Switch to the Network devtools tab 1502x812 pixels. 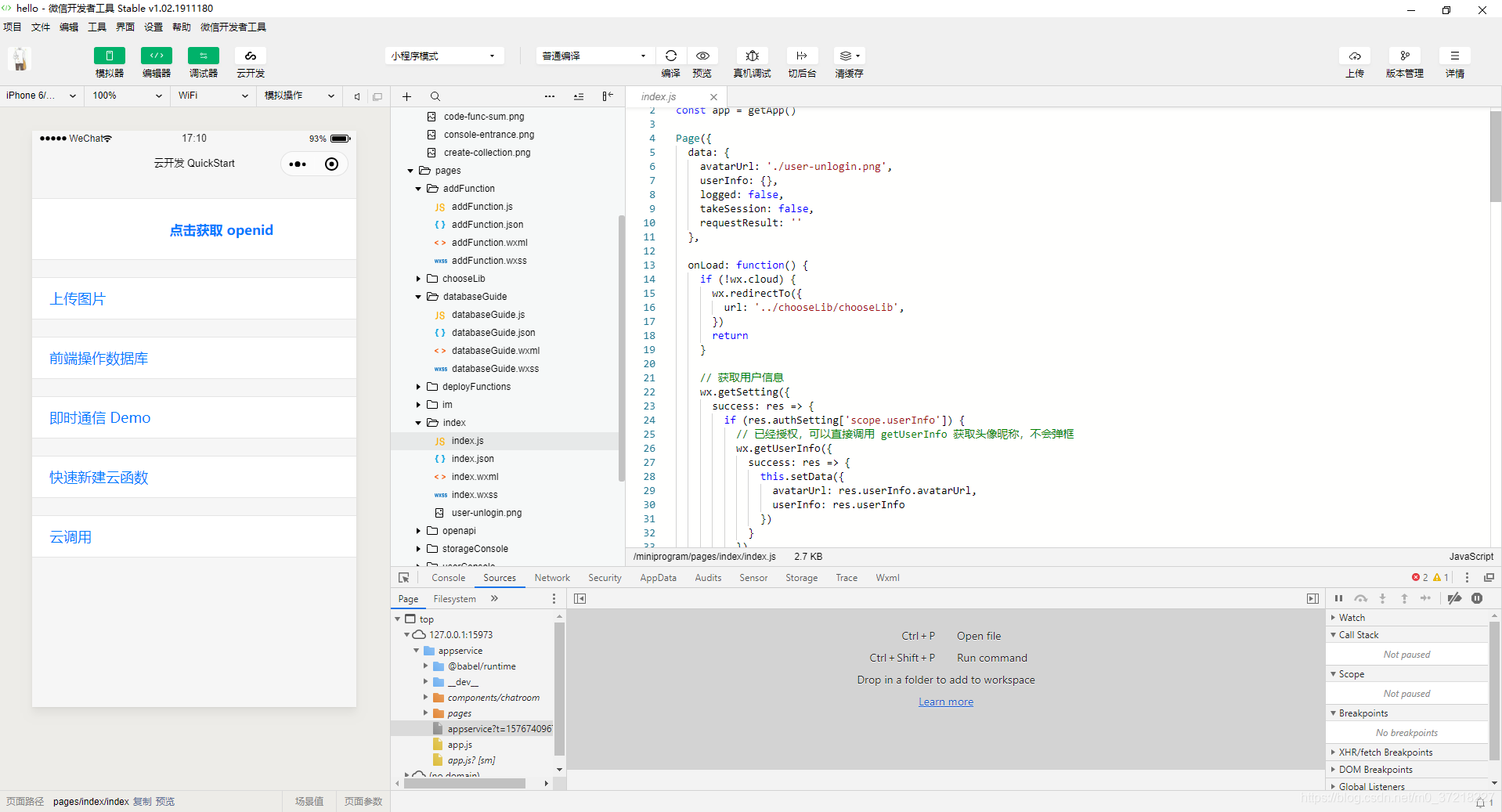click(x=552, y=578)
